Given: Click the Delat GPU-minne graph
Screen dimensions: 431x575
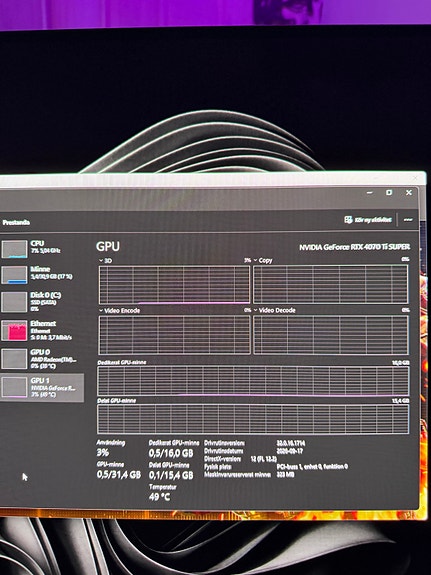Looking at the screenshot, I should pos(253,419).
